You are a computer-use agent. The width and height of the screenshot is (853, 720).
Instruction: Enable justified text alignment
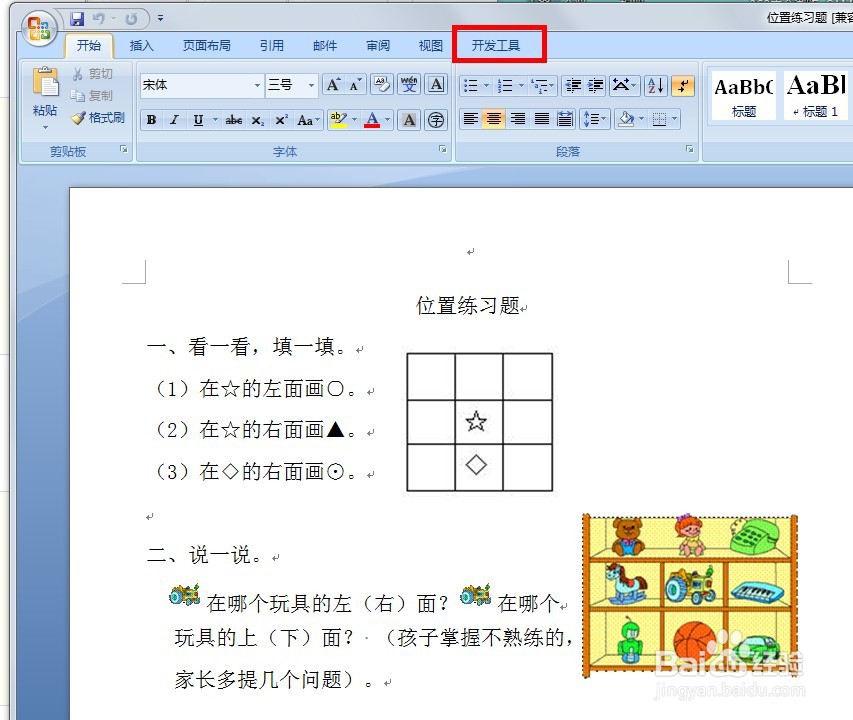point(541,119)
